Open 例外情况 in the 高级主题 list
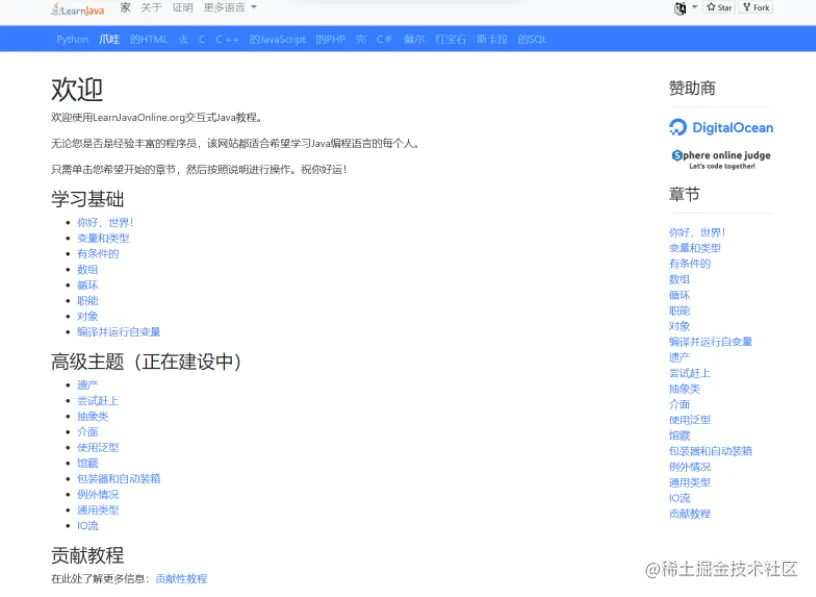The width and height of the screenshot is (816, 597). [x=98, y=494]
